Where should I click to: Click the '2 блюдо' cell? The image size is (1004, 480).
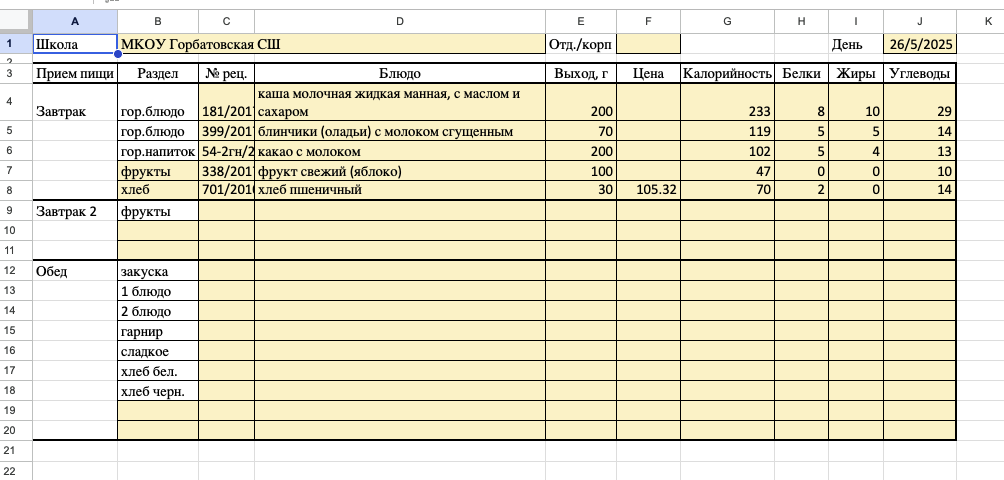pos(158,311)
